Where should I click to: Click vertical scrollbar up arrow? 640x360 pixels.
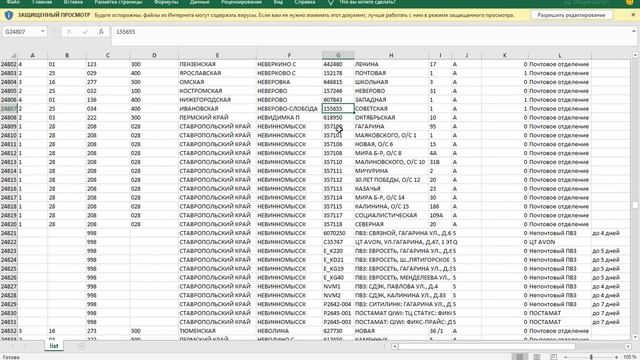pos(635,55)
